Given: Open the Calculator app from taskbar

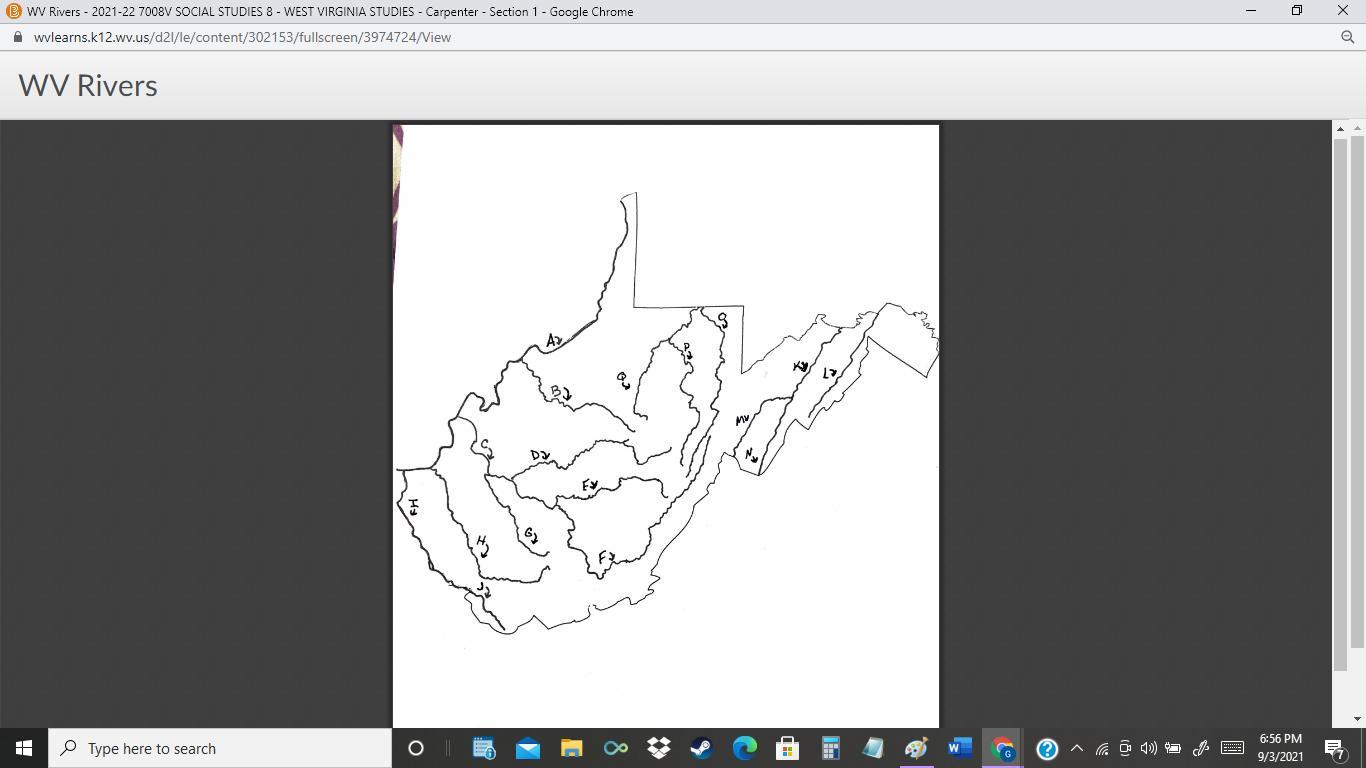Looking at the screenshot, I should click(830, 748).
